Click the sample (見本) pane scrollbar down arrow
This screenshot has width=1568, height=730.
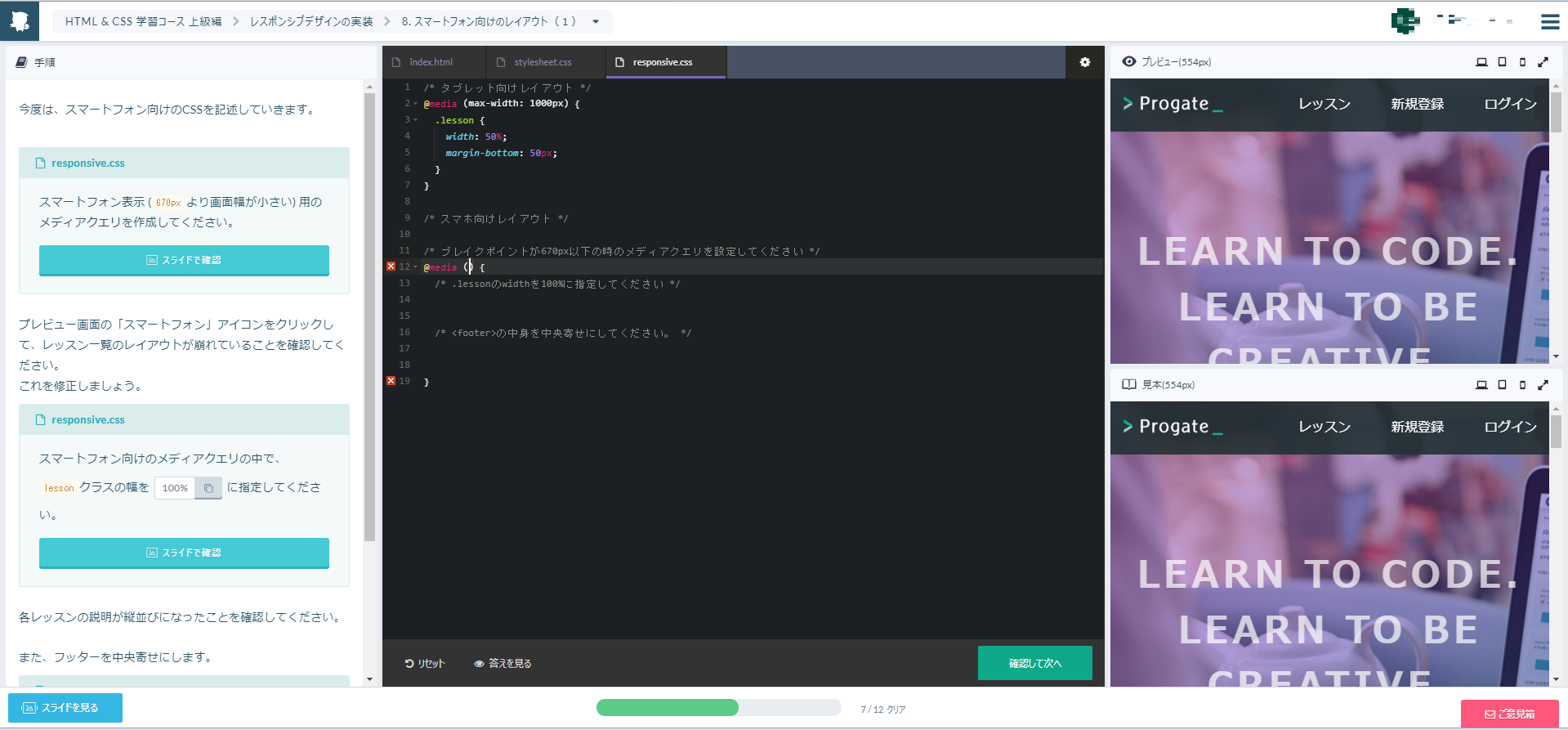tap(1556, 679)
